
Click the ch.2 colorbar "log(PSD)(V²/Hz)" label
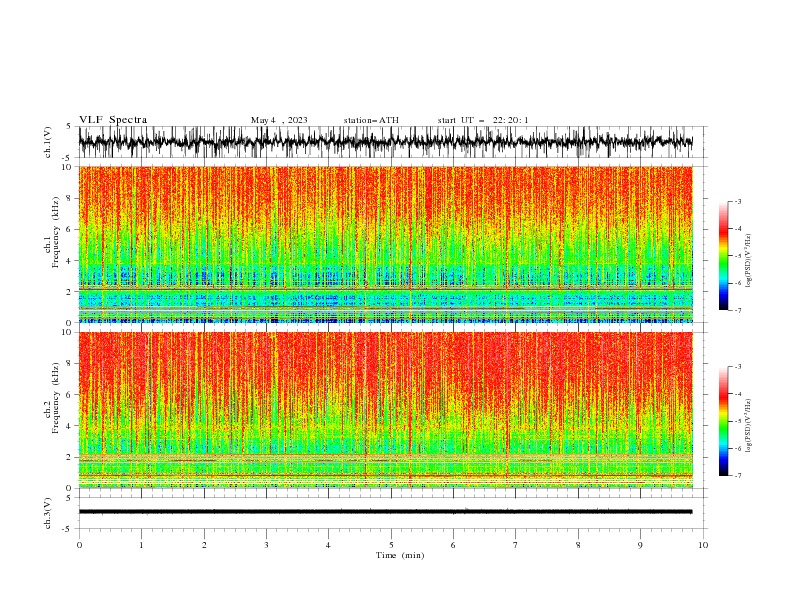748,425
